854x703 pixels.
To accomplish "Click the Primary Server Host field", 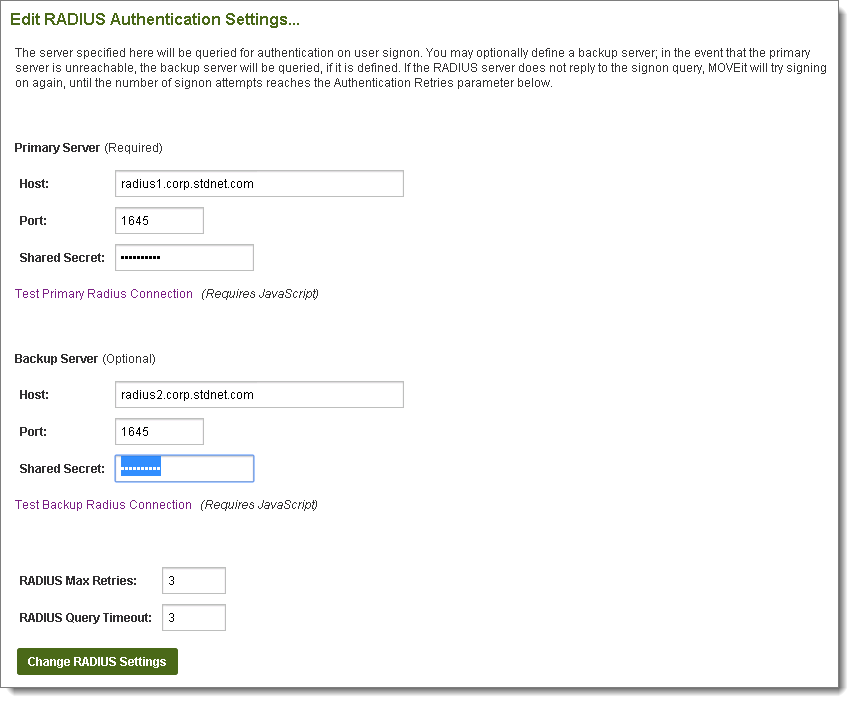I will click(x=259, y=184).
